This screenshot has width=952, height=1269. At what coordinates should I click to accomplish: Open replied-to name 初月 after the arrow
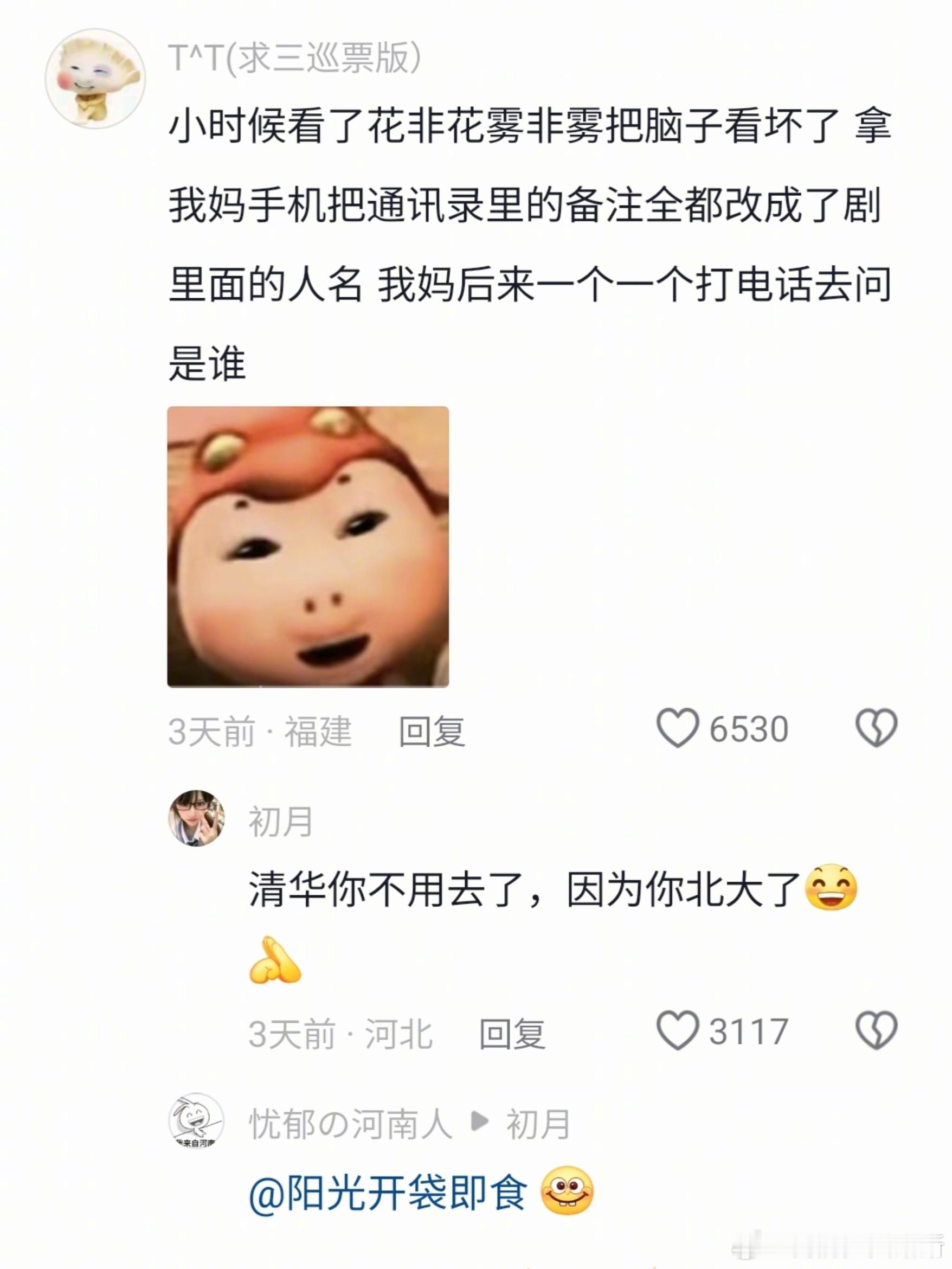(538, 1123)
